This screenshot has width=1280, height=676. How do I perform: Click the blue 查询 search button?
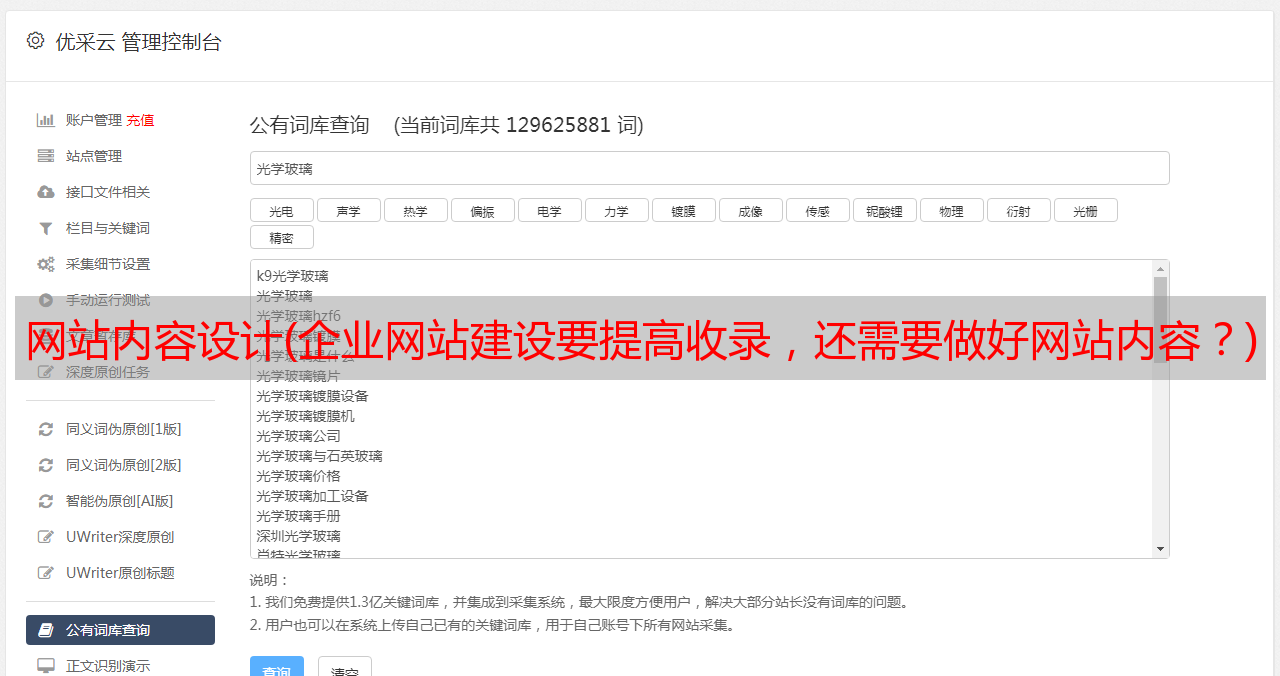point(277,668)
